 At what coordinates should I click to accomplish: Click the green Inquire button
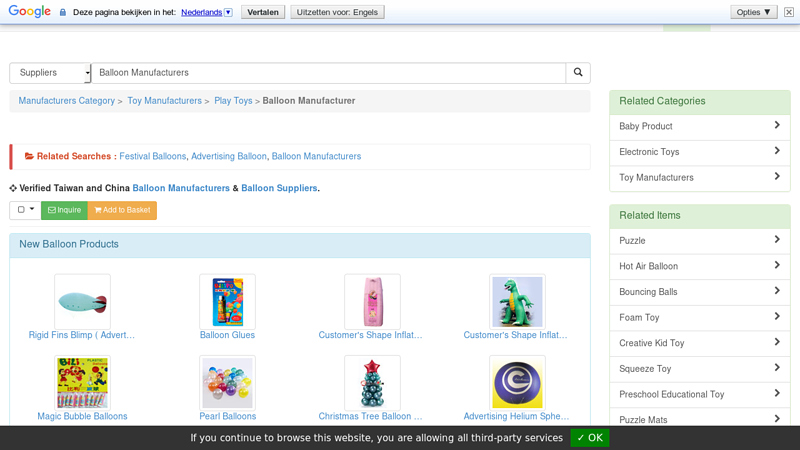(64, 210)
